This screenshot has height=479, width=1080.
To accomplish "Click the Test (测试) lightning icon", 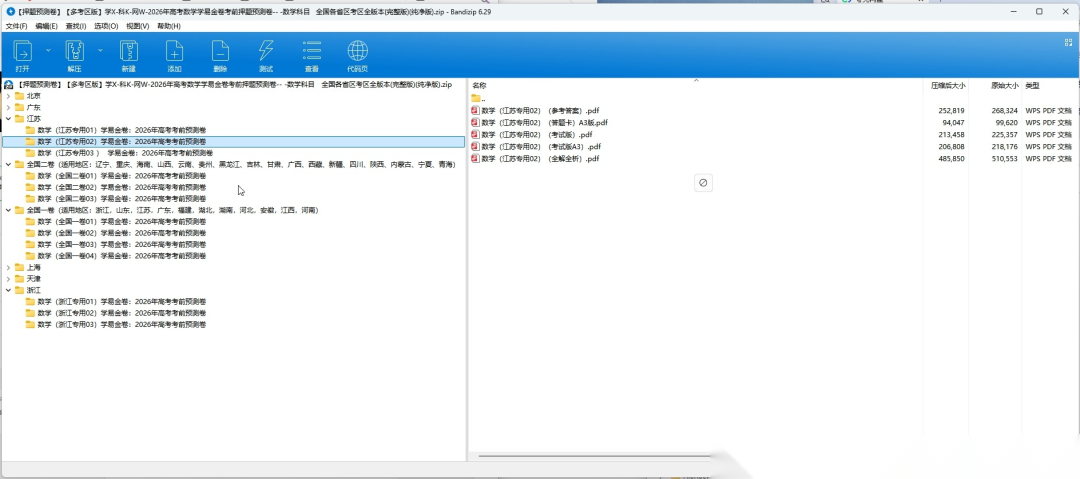I will 266,51.
